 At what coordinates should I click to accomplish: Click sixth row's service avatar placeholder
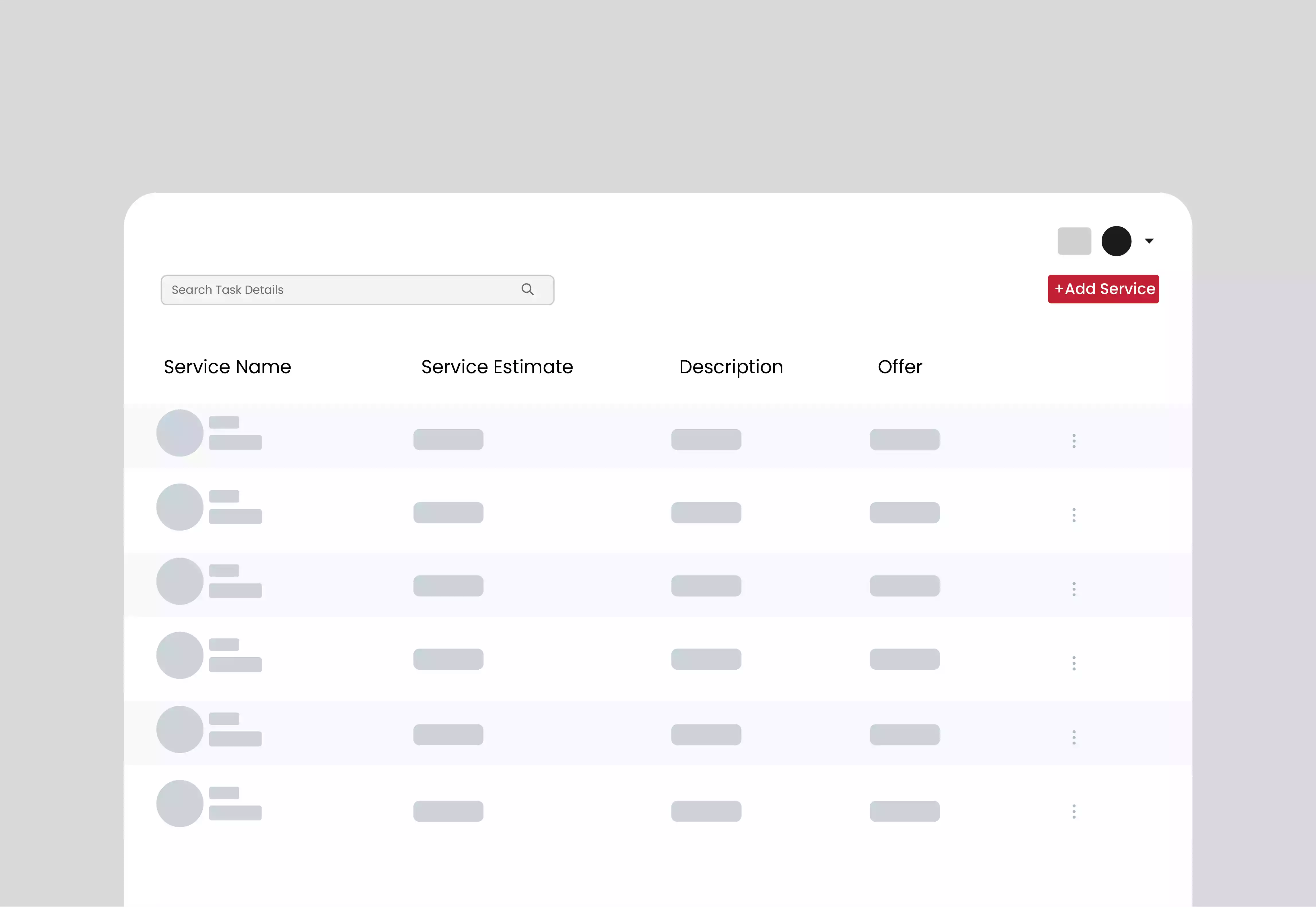pos(179,804)
